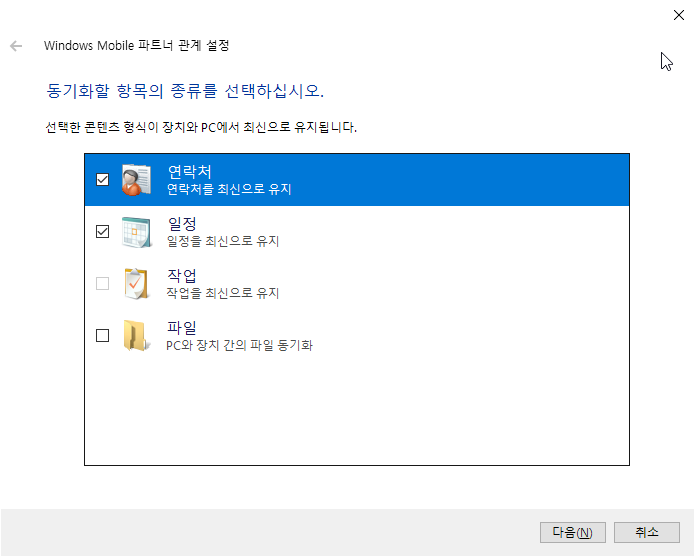Select the 파일 title text
This screenshot has height=557, width=695.
182,327
